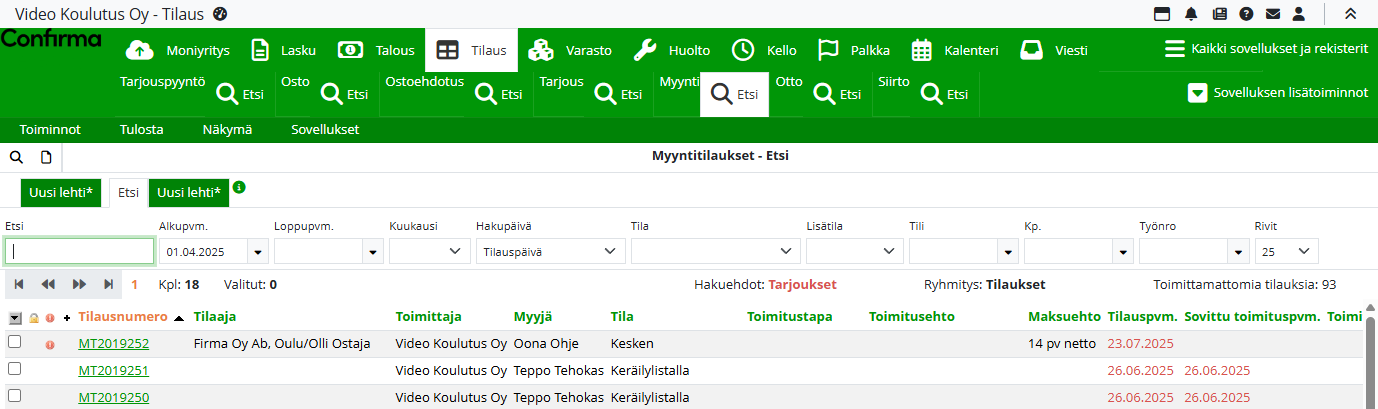
Task: Check the MT2019252 order row checkbox
Action: [14, 342]
